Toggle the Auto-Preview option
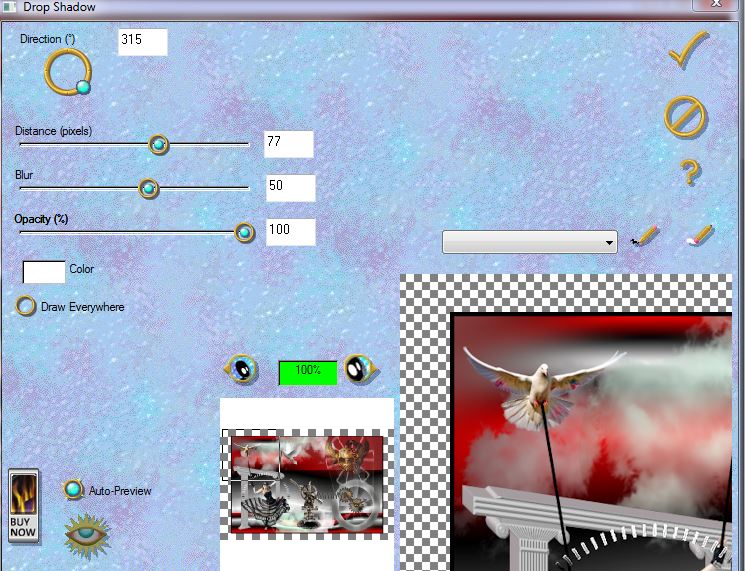 tap(73, 489)
